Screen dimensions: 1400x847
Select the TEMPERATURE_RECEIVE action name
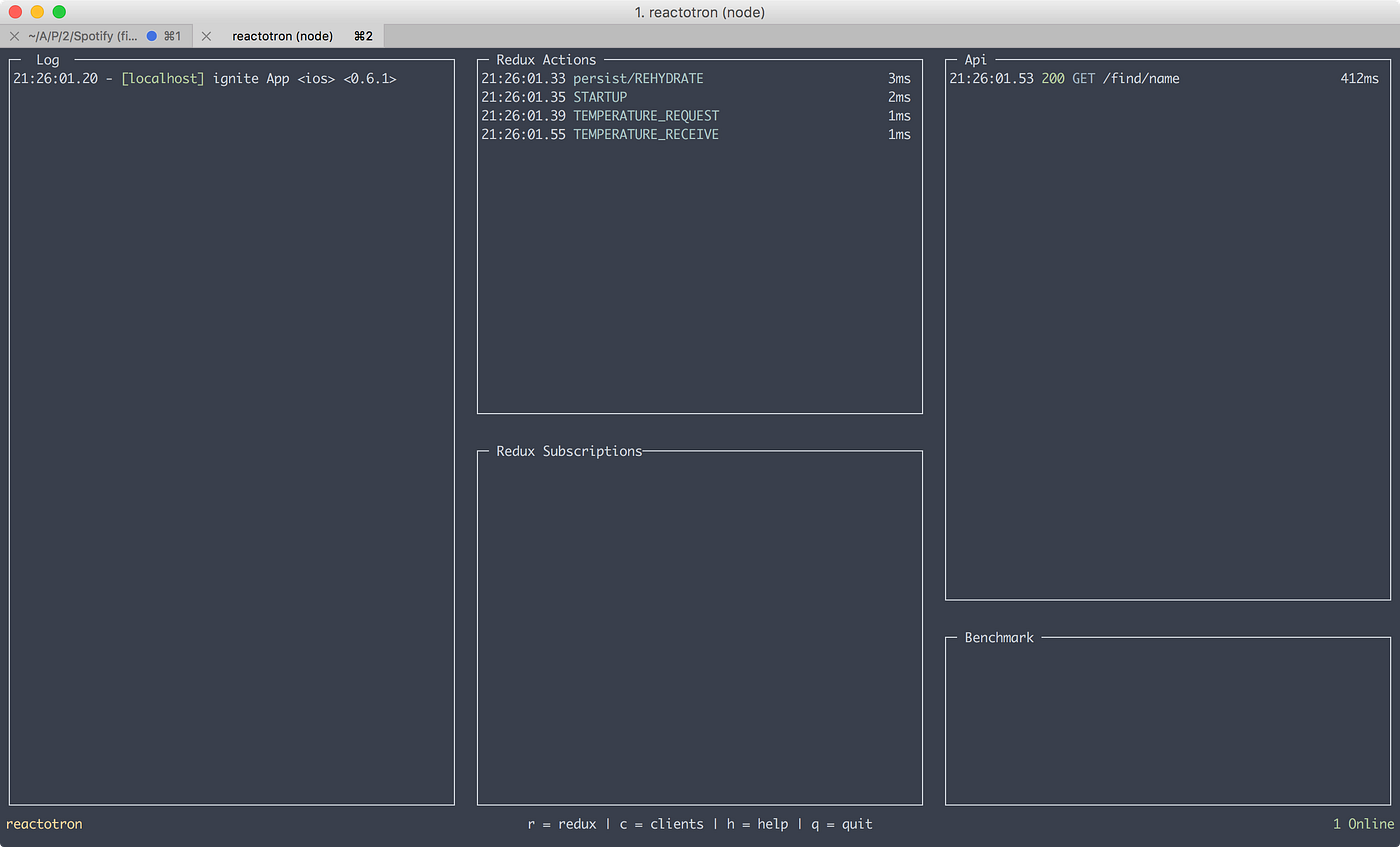tap(646, 134)
